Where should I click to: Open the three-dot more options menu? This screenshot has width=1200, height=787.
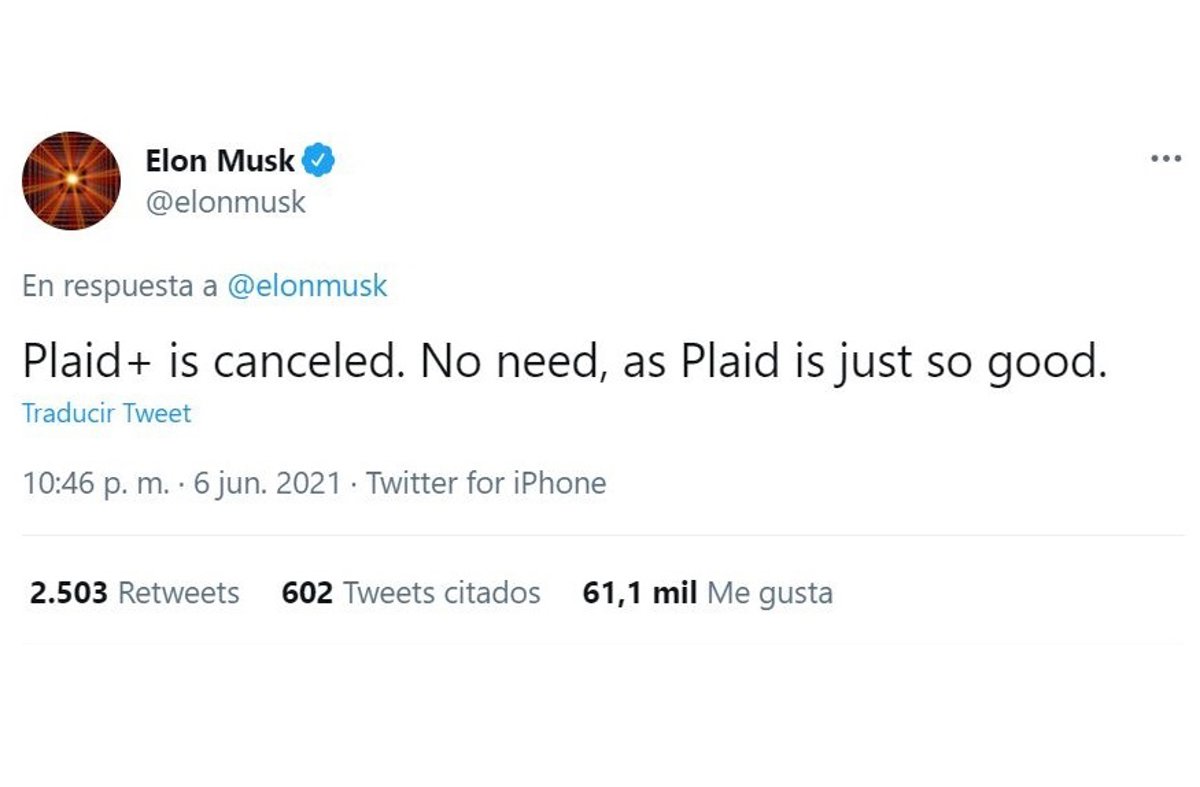click(x=1165, y=160)
